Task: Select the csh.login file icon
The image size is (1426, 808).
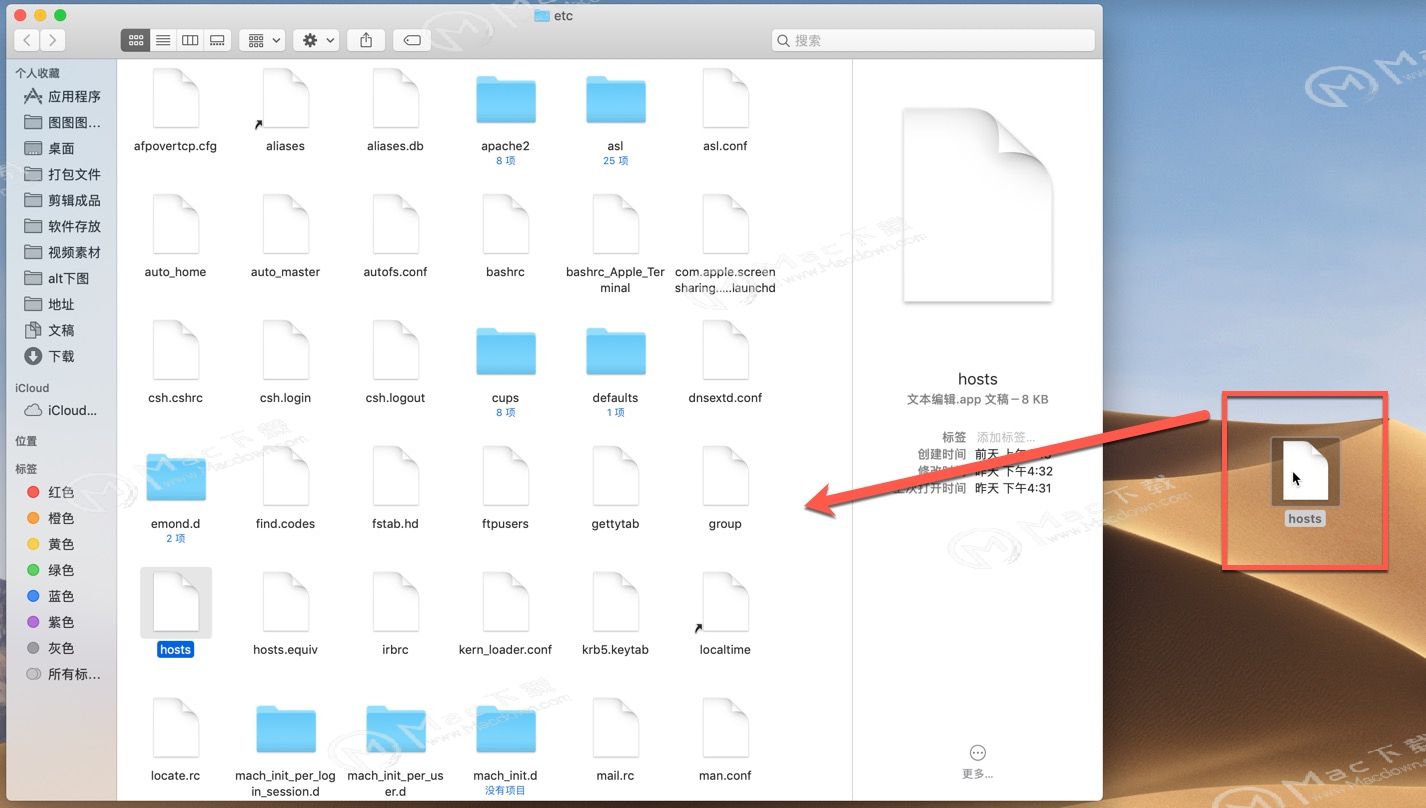Action: [285, 351]
